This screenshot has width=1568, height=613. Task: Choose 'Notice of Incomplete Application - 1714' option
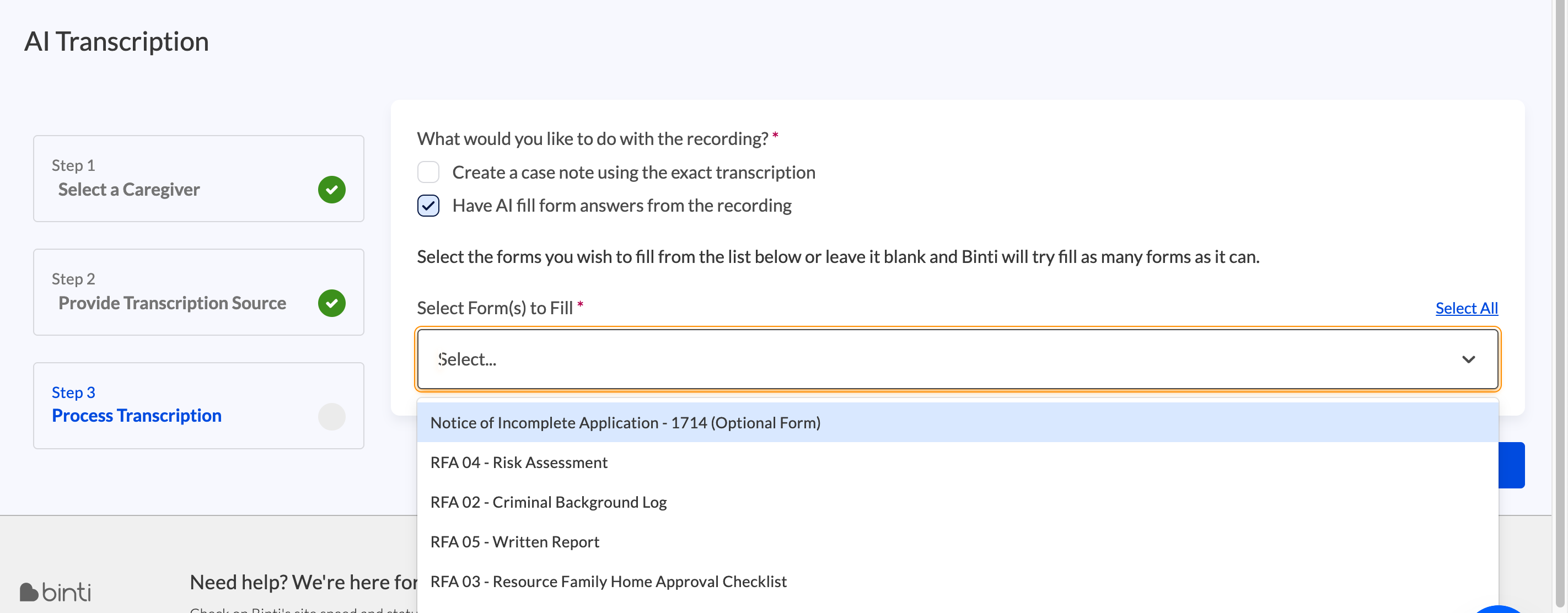click(625, 423)
